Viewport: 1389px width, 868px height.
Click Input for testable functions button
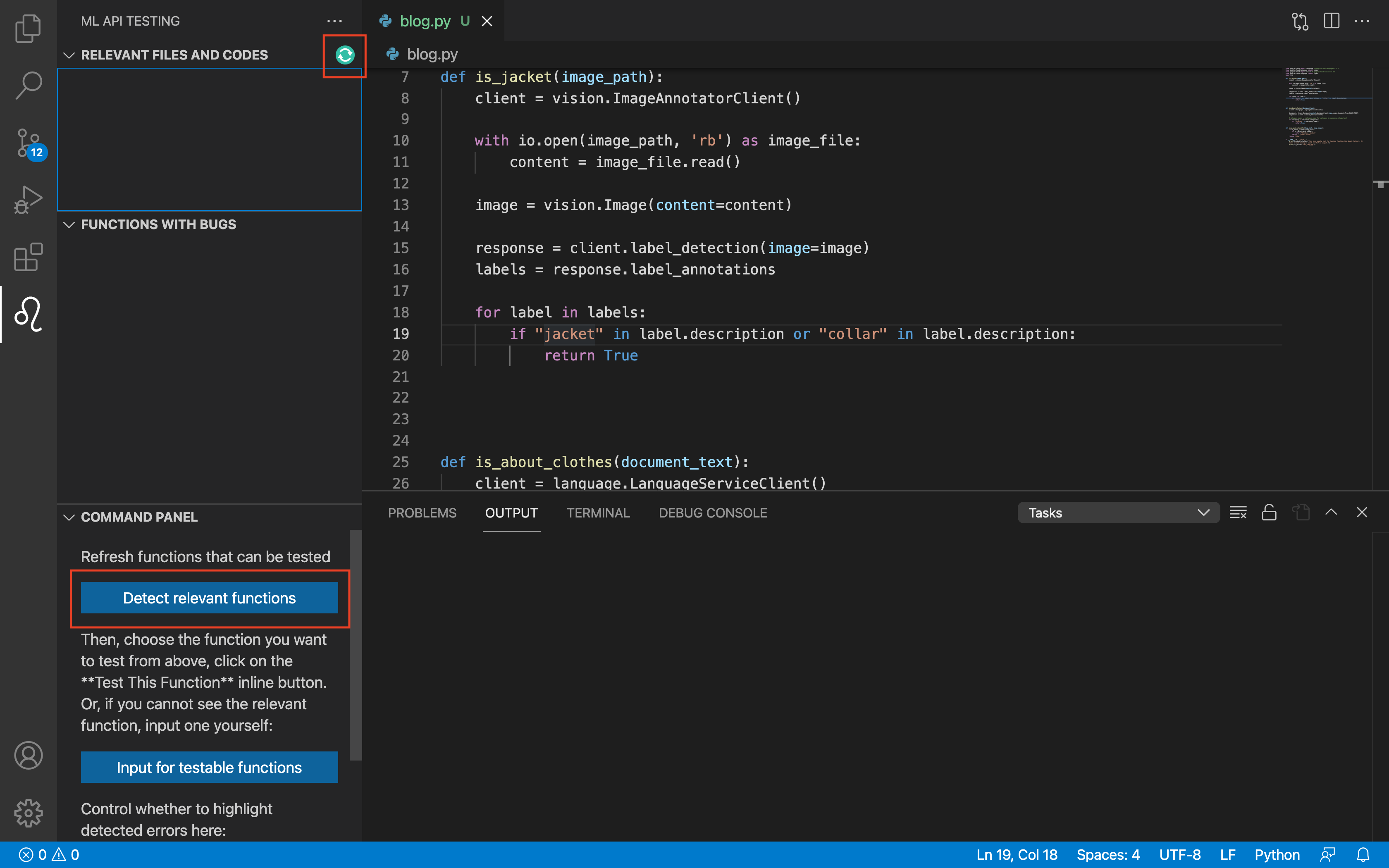click(209, 767)
